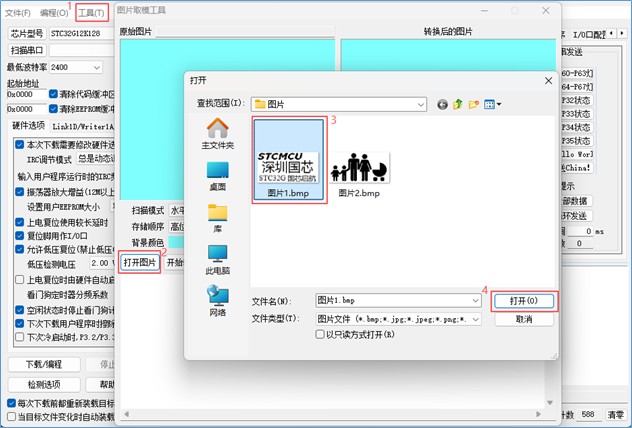Toggle 每次下载前都重新装载目标文件

(x=12, y=403)
